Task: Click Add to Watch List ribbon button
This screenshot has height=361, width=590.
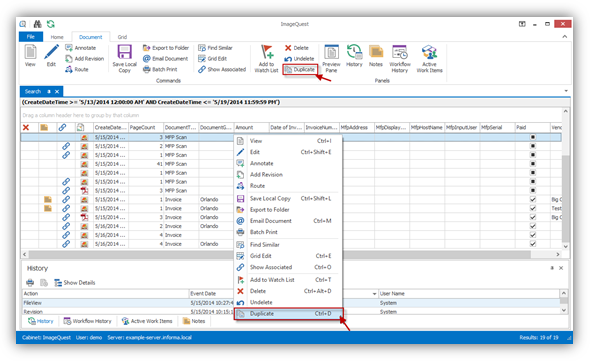Action: (266, 58)
